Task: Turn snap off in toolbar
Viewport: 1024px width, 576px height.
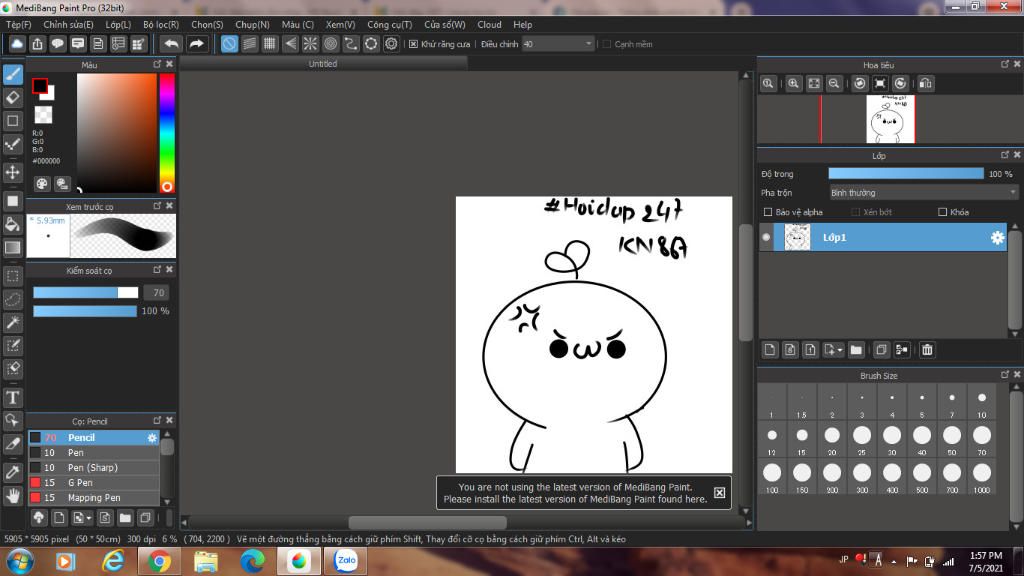Action: [229, 44]
